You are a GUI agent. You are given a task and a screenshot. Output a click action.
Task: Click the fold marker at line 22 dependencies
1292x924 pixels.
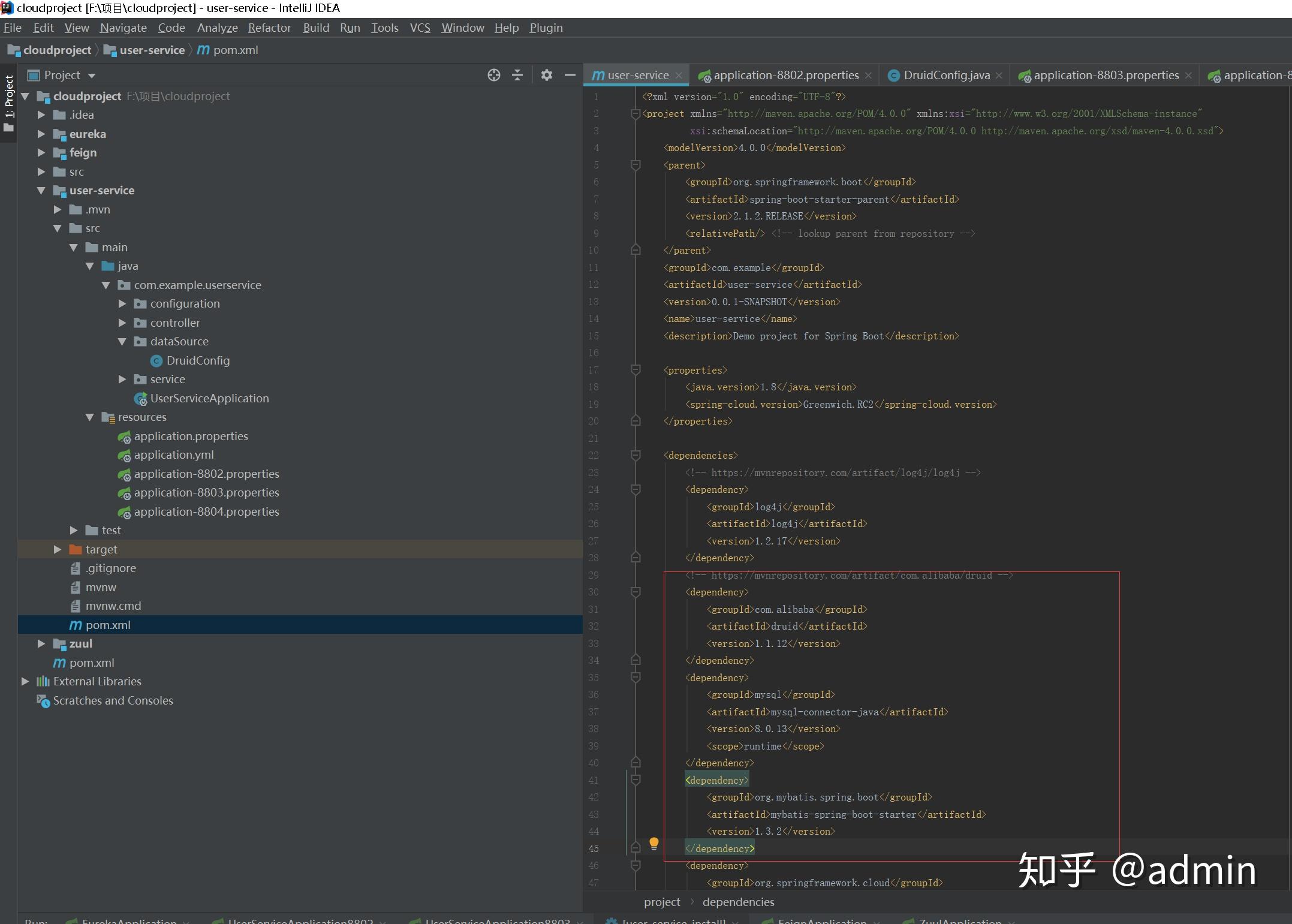pyautogui.click(x=636, y=456)
